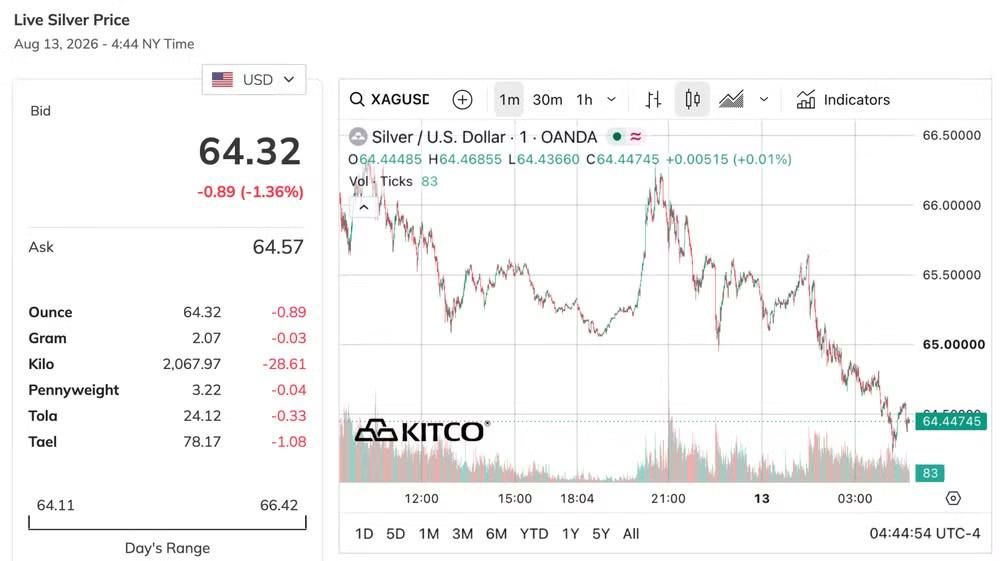Switch to the 1h interval
This screenshot has width=1000, height=561.
click(x=584, y=99)
